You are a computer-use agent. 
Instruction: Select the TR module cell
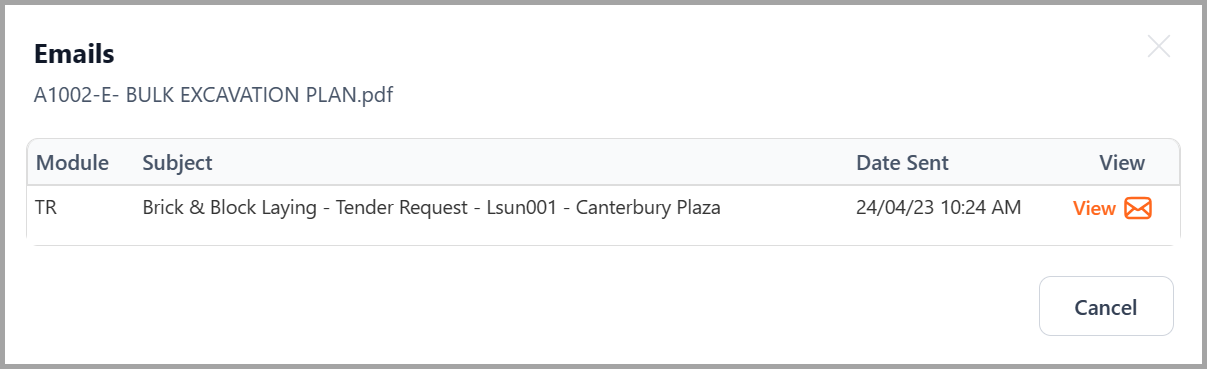tap(47, 208)
